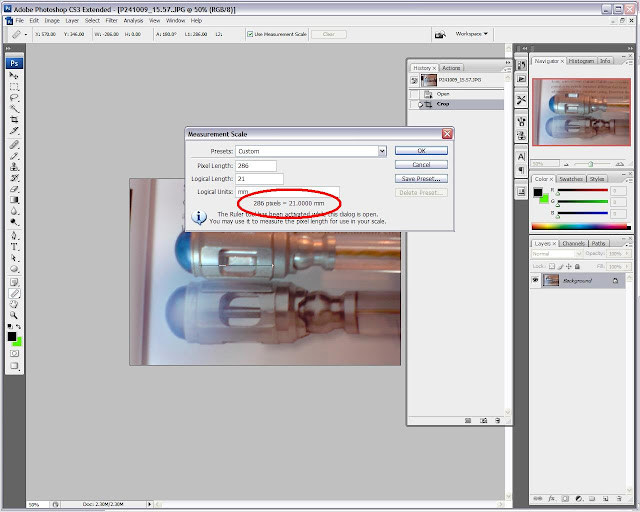Toggle Use Measurement Scale checkbox
Screen dimensions: 640x512
[250, 34]
